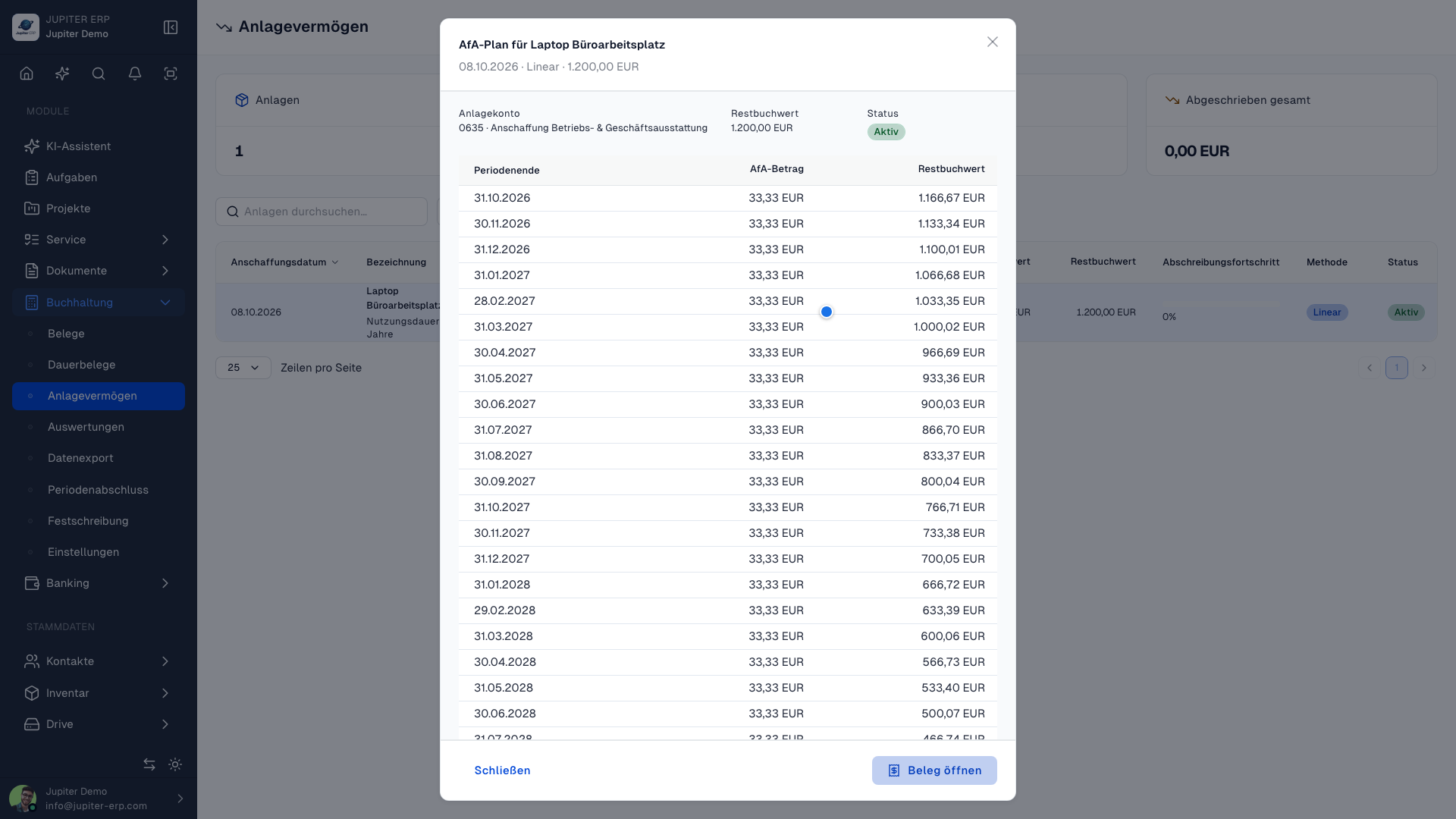This screenshot has width=1456, height=819.
Task: Click the switch arrows icon in sidebar footer
Action: click(x=149, y=764)
